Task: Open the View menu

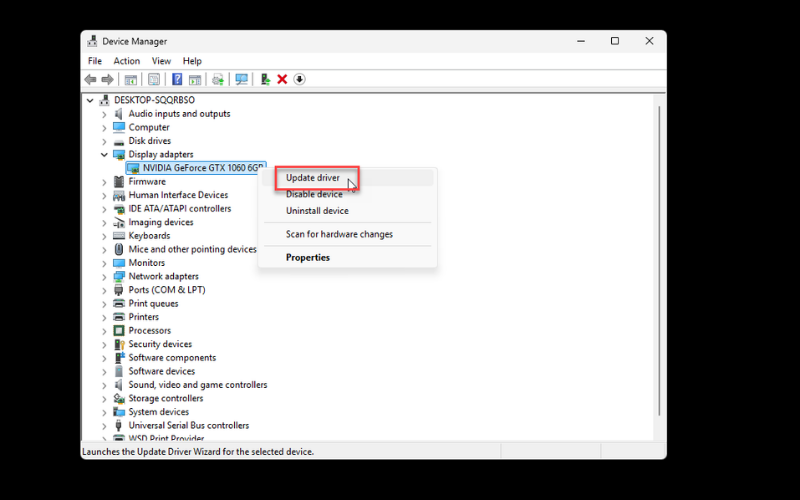Action: tap(161, 61)
